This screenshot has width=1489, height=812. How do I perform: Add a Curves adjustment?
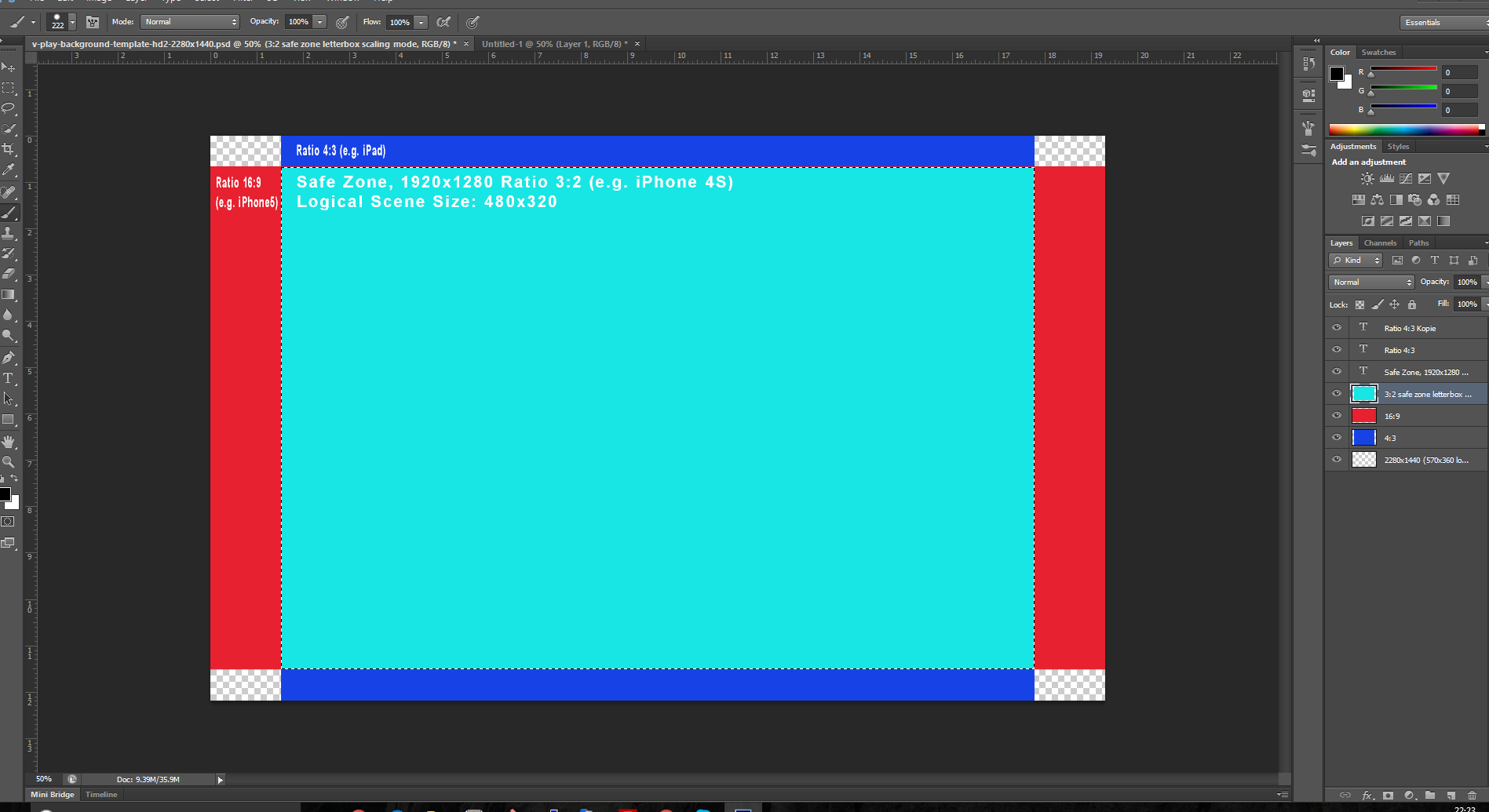click(1406, 179)
